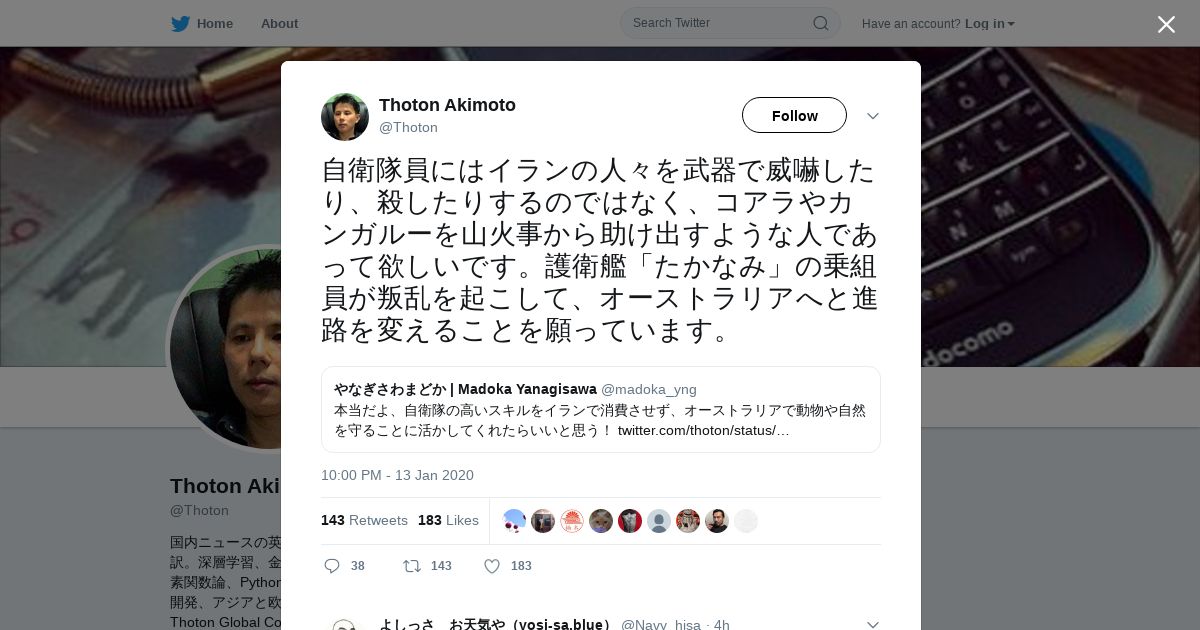
Task: Click the retweet arrows icon
Action: click(412, 566)
